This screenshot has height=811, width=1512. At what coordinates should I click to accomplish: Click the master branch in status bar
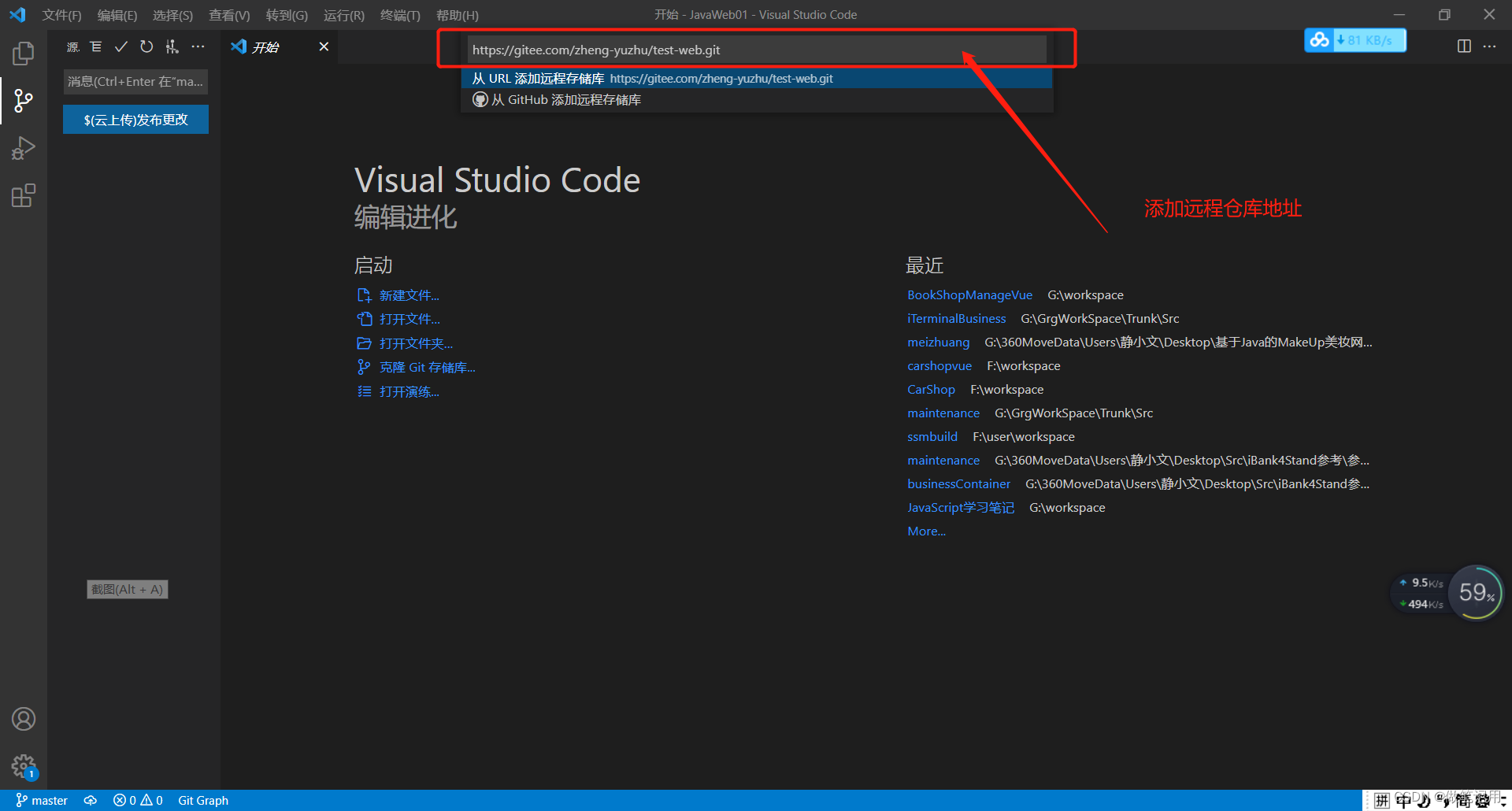[42, 800]
